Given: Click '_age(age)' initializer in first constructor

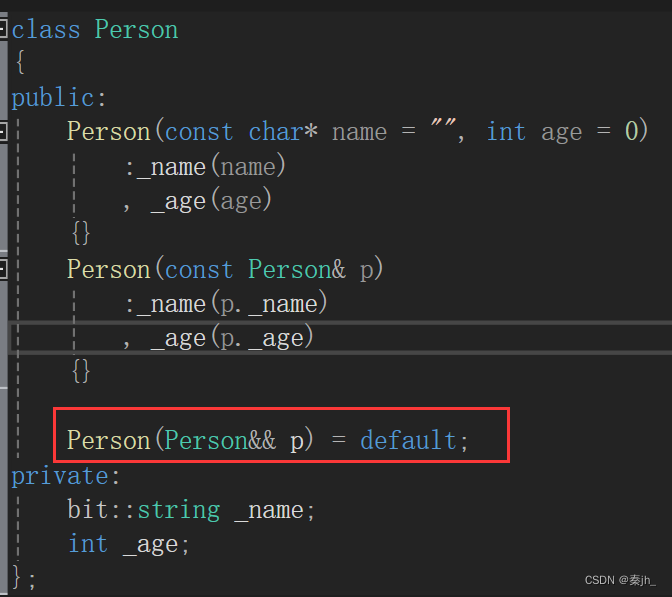Looking at the screenshot, I should (210, 200).
